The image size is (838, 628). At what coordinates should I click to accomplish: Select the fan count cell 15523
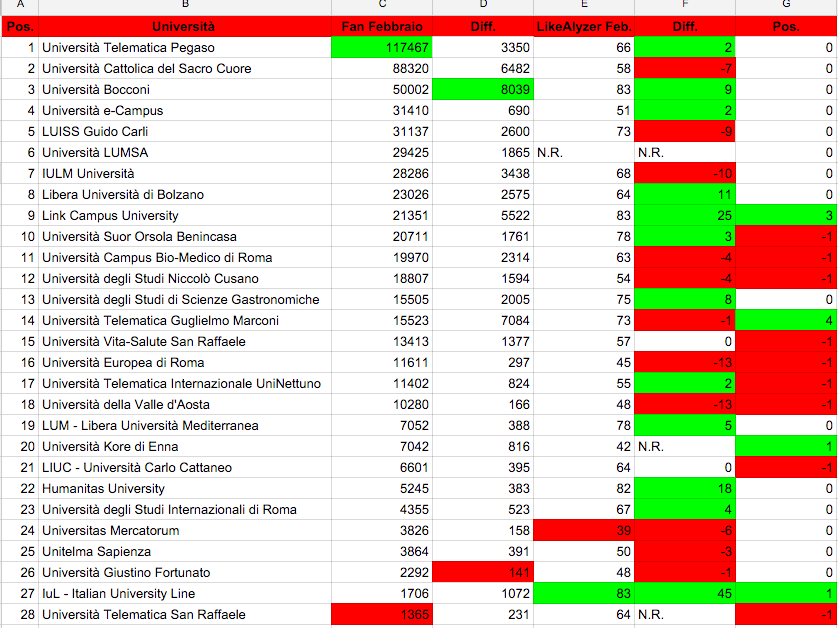(382, 320)
